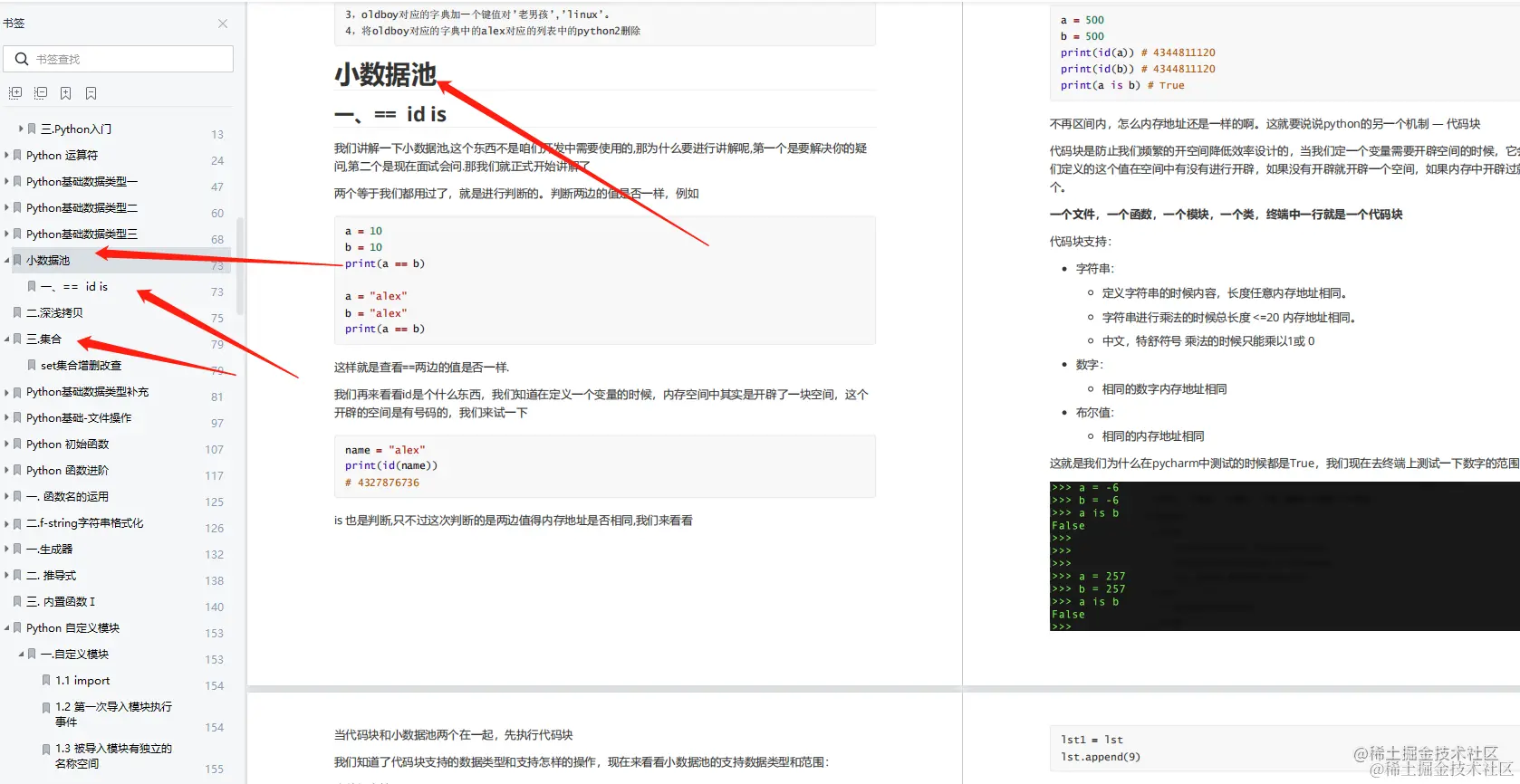Expand Python 初始函数 node

pyautogui.click(x=6, y=445)
